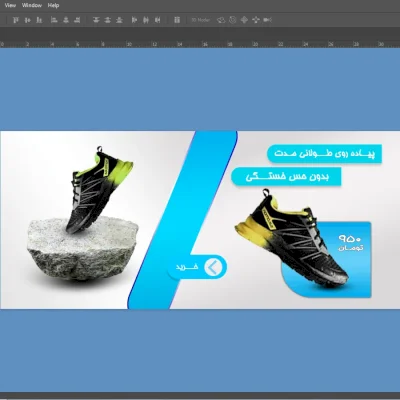The image size is (400, 400).
Task: Select the 3D roll camera icon
Action: pyautogui.click(x=233, y=20)
